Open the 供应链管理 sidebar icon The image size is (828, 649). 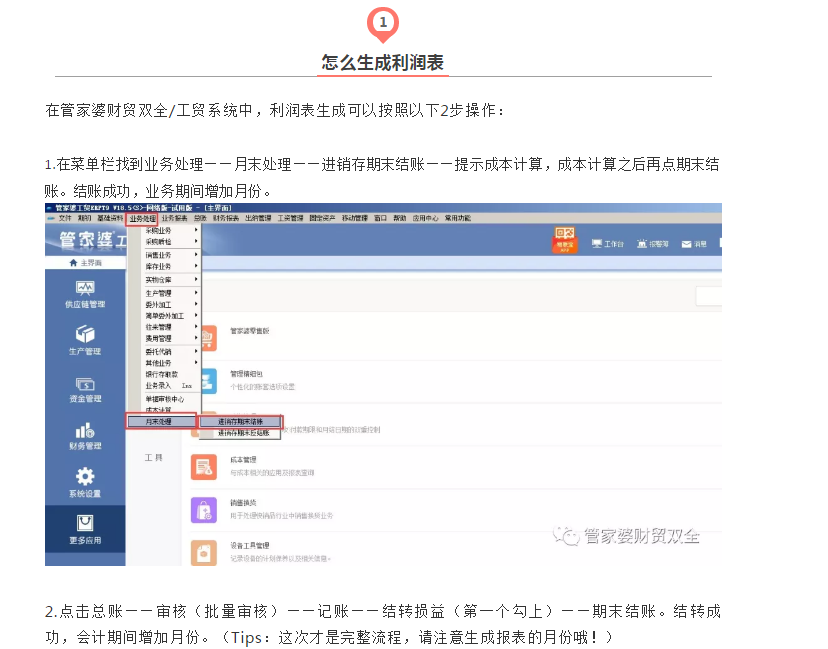click(85, 288)
